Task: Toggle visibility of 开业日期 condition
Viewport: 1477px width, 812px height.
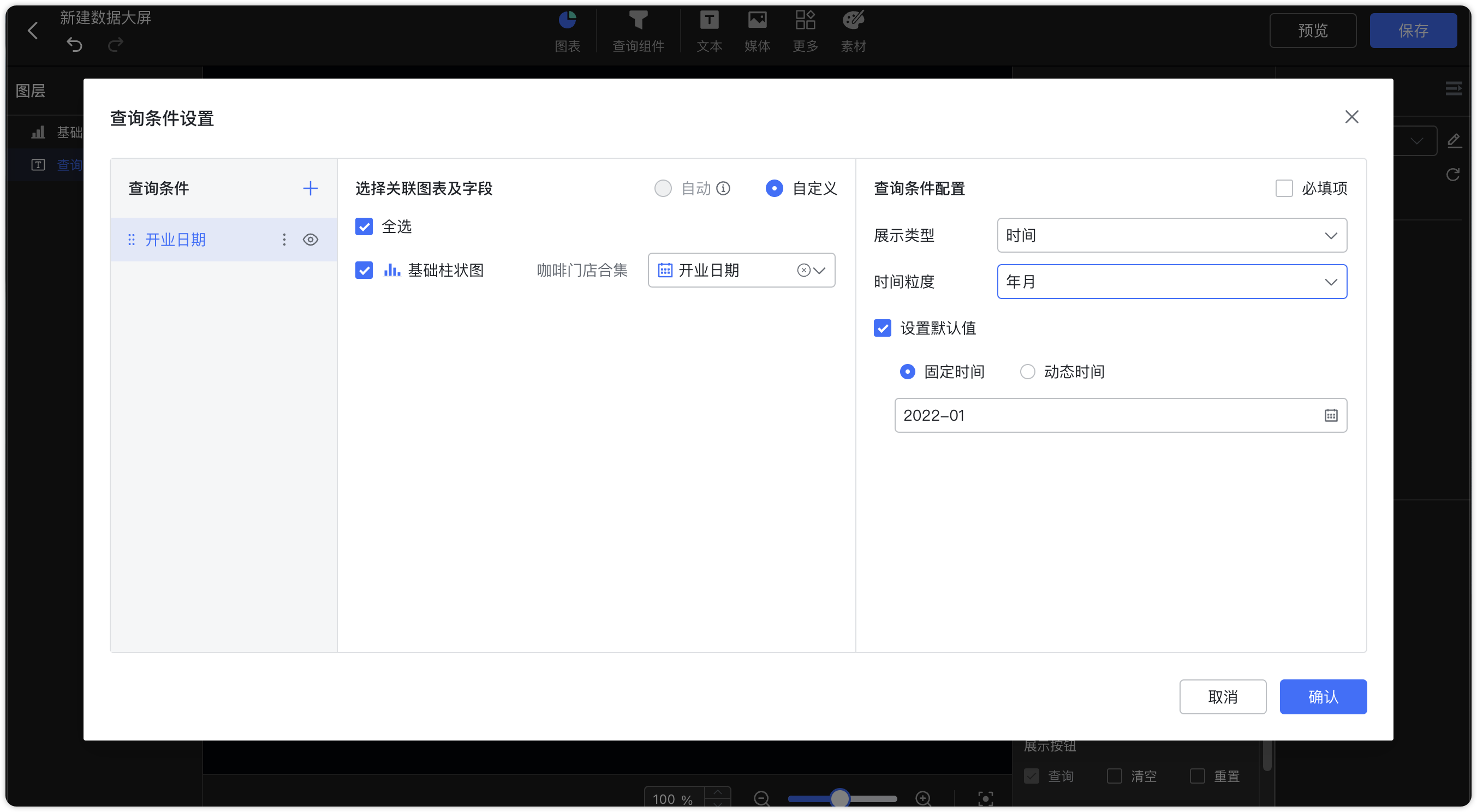Action: pyautogui.click(x=310, y=240)
